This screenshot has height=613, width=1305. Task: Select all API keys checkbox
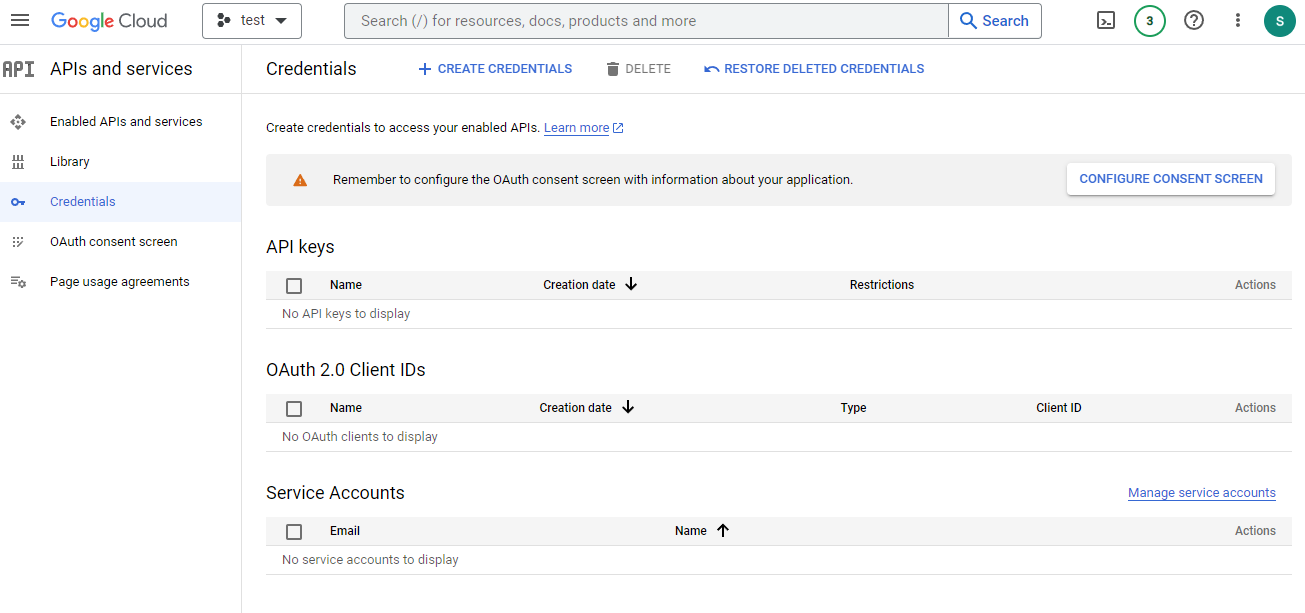point(294,286)
